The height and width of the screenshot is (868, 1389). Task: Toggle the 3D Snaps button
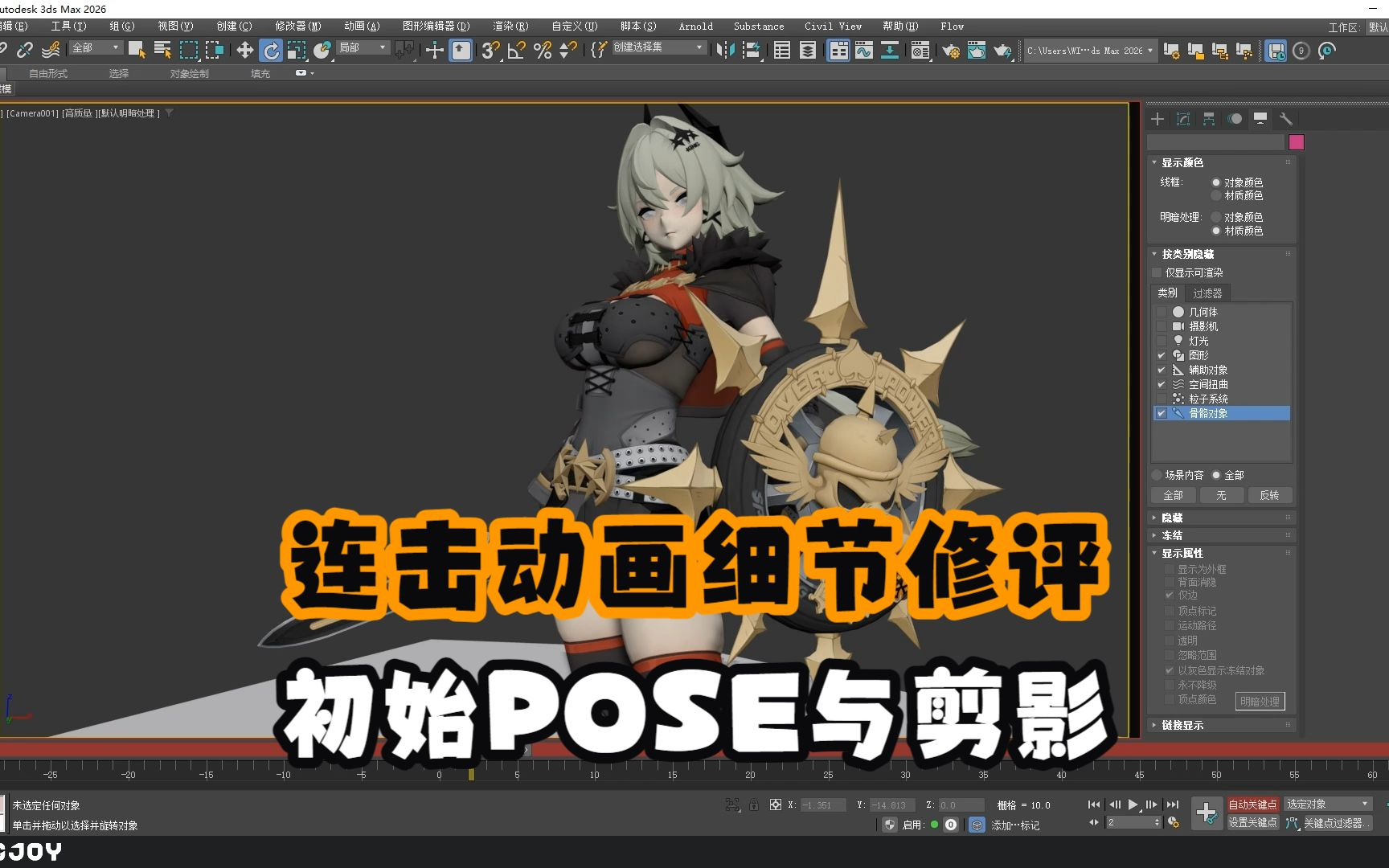coord(490,51)
